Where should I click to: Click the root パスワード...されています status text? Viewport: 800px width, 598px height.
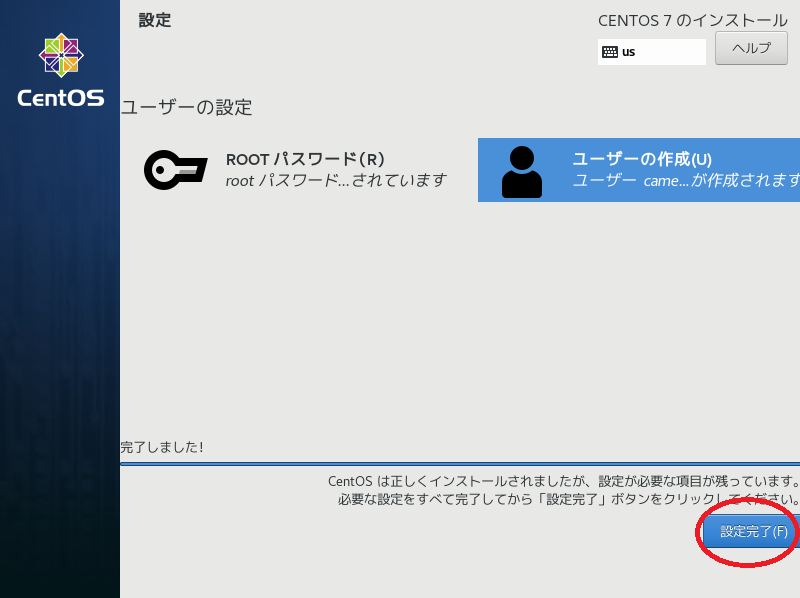tap(336, 180)
